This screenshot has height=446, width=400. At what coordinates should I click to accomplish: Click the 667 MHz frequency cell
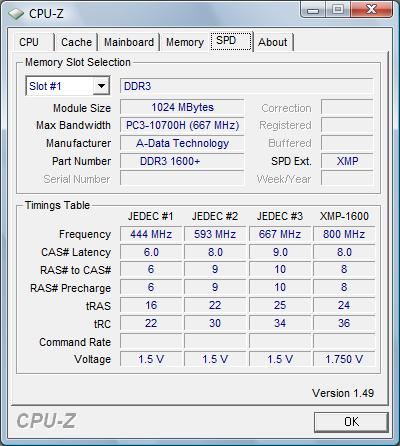pos(280,234)
